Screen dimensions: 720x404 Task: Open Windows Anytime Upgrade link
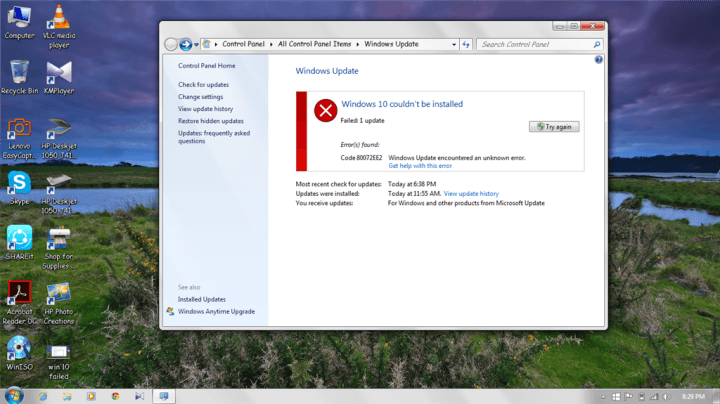pos(216,311)
